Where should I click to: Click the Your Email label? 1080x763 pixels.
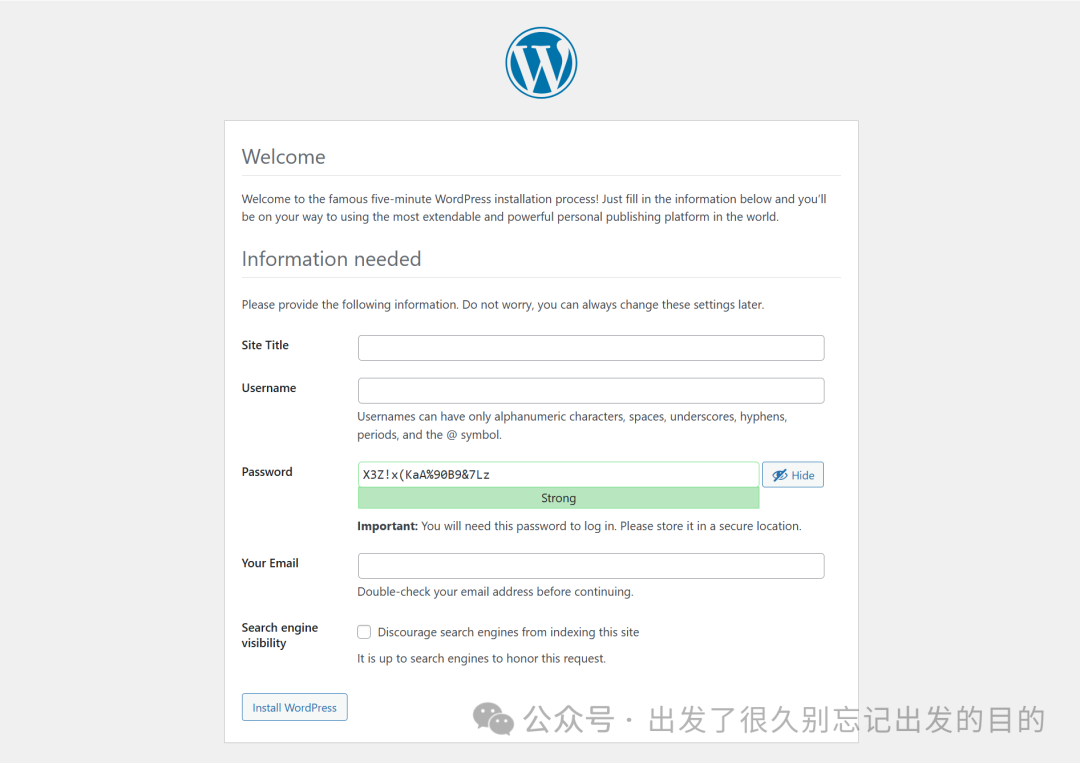point(270,563)
